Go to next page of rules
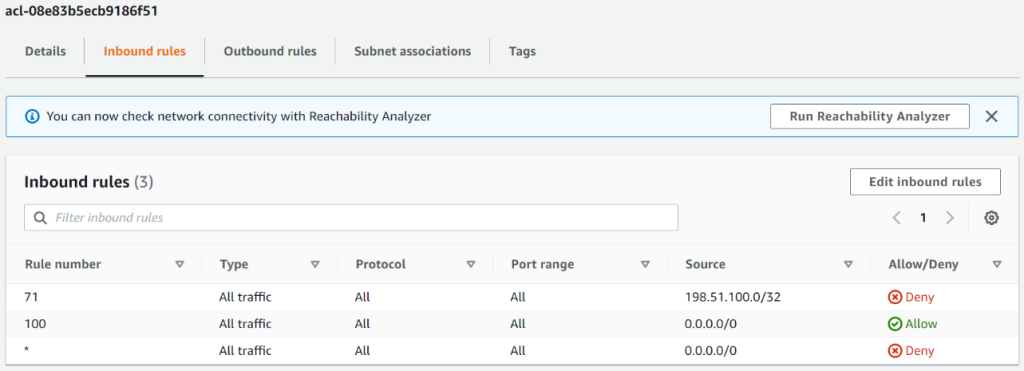Viewport: 1024px width, 371px height. [950, 218]
